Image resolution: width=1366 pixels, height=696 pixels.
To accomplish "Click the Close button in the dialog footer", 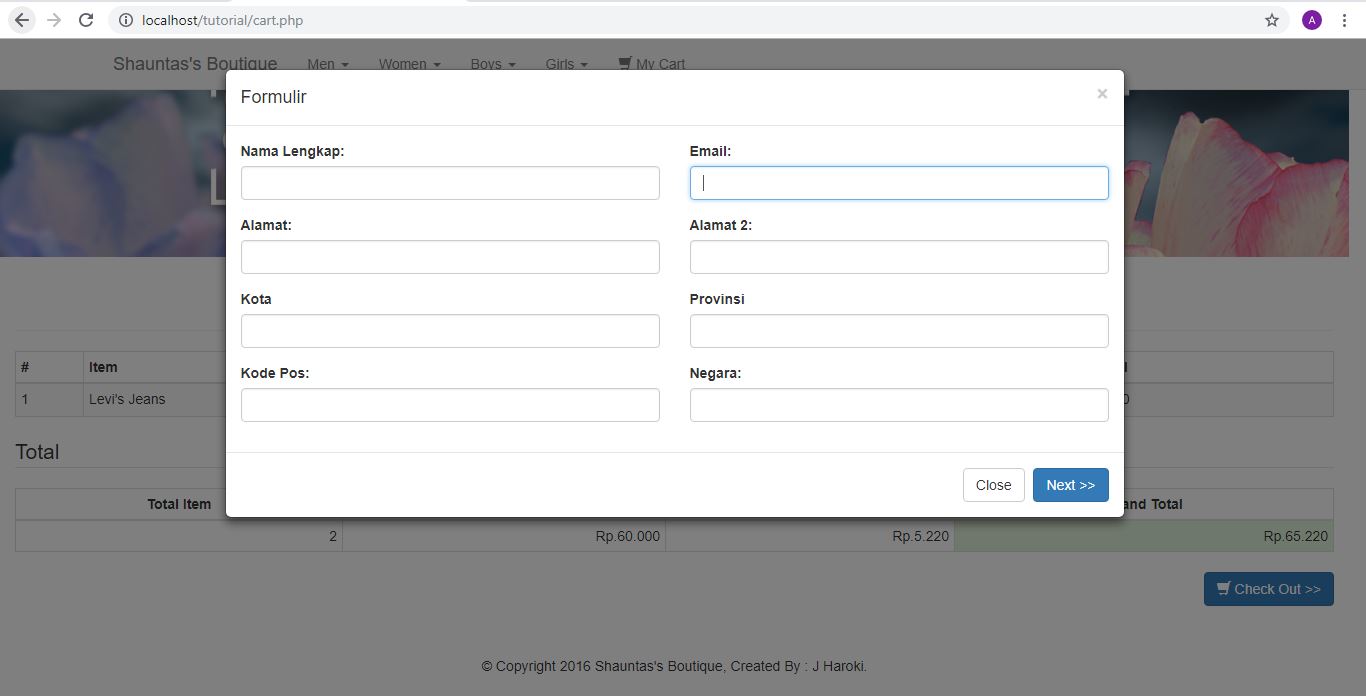I will (x=993, y=485).
